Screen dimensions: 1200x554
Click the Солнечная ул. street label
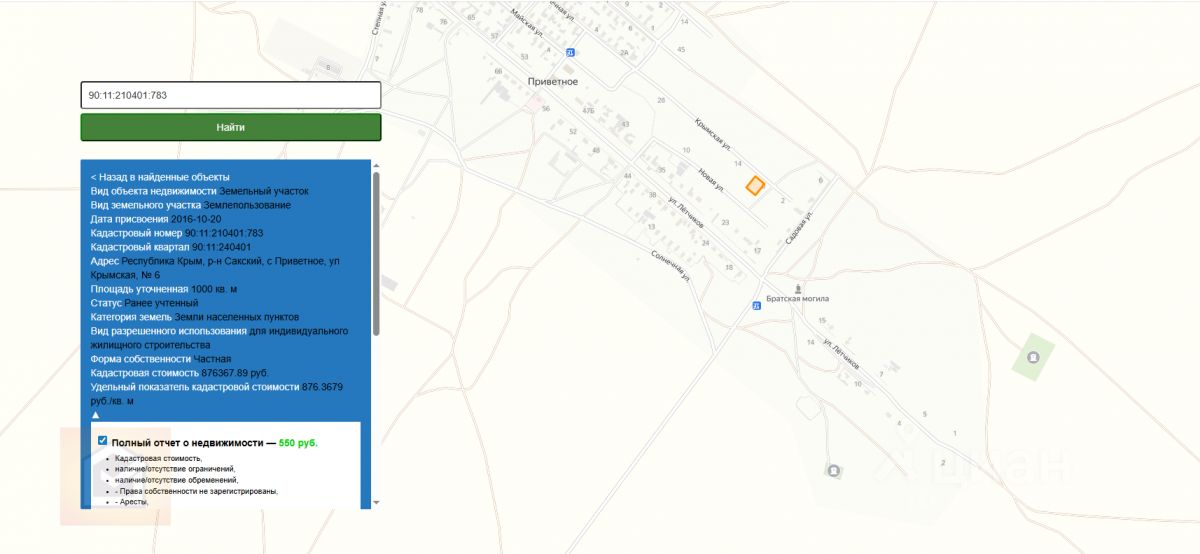(671, 263)
